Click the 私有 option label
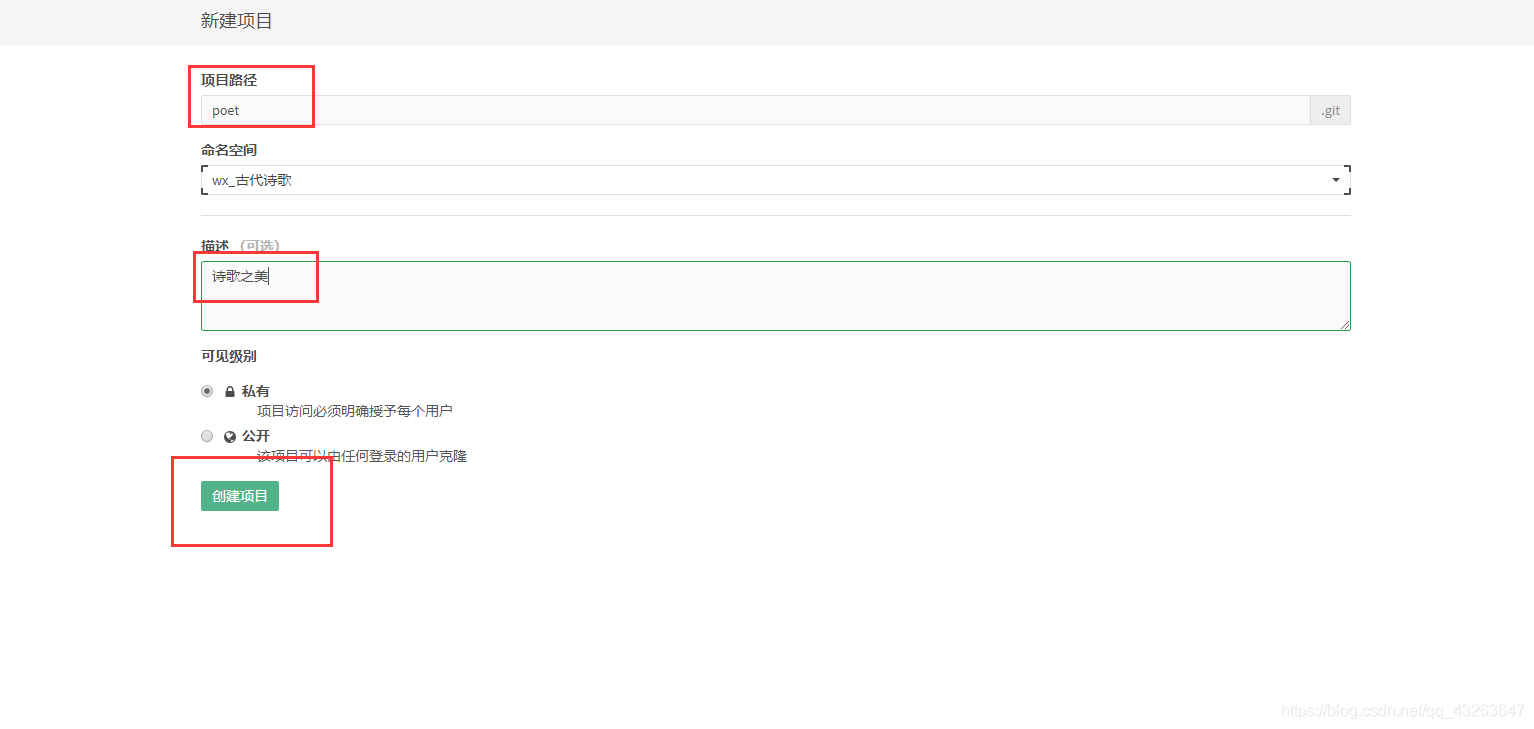Image resolution: width=1534 pixels, height=729 pixels. pyautogui.click(x=255, y=391)
